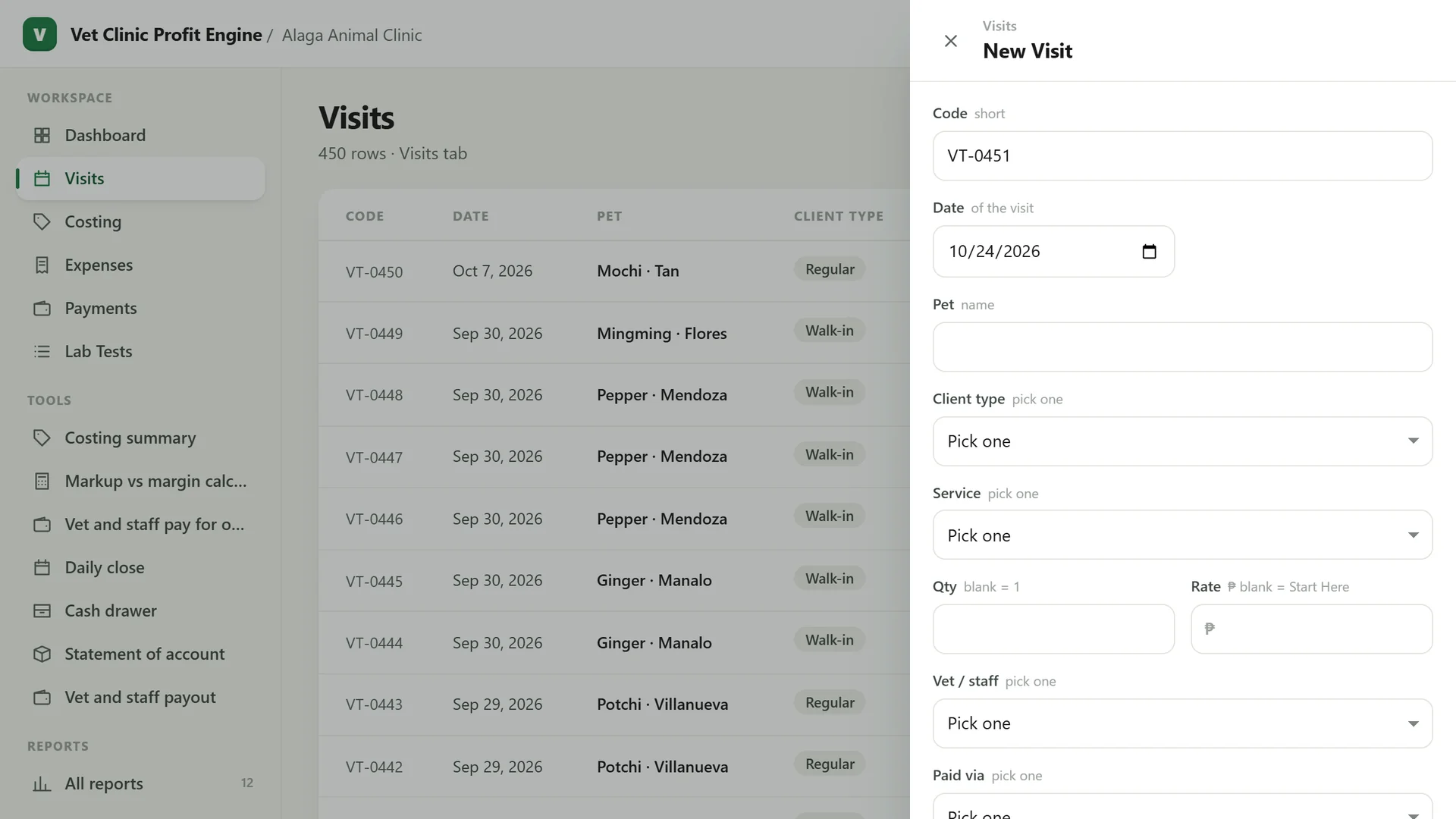Screen dimensions: 1456x819
Task: Click the CLIENT TYPE column header
Action: 839,216
